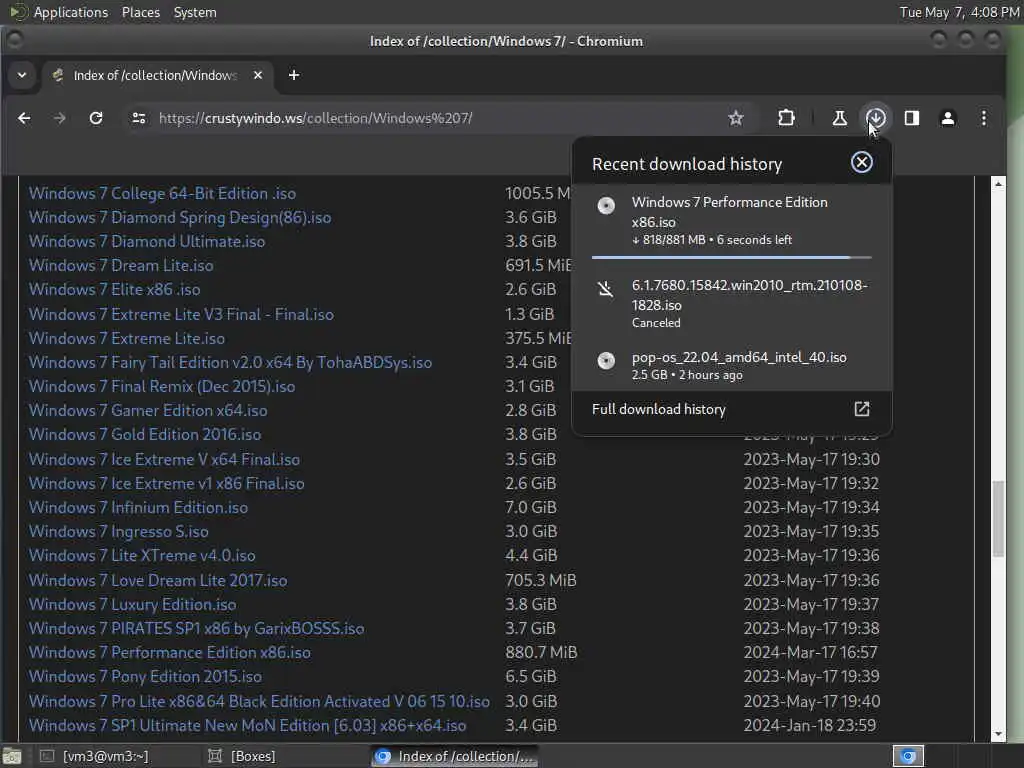This screenshot has width=1024, height=768.
Task: Click Windows 7 PIRATES SP1 x86 link
Action: point(196,628)
